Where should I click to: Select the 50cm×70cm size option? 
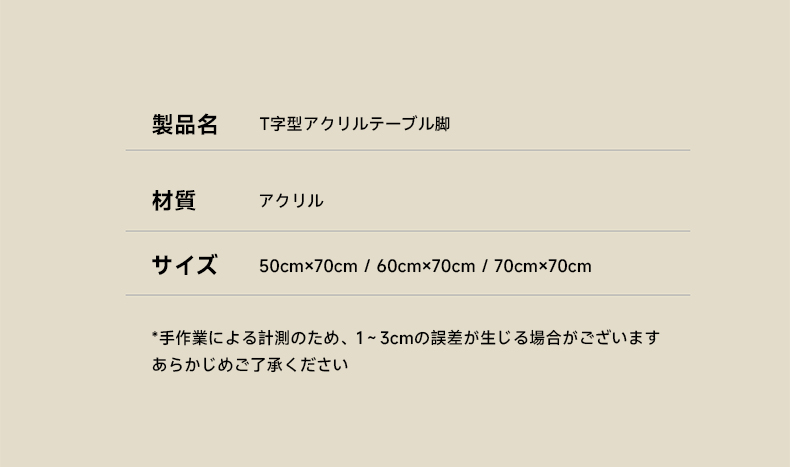308,266
